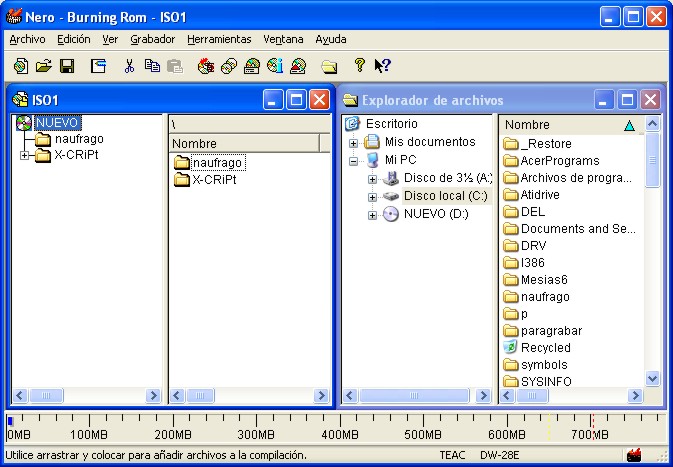Open the Herramientas menu
Image resolution: width=673 pixels, height=467 pixels.
(x=219, y=39)
